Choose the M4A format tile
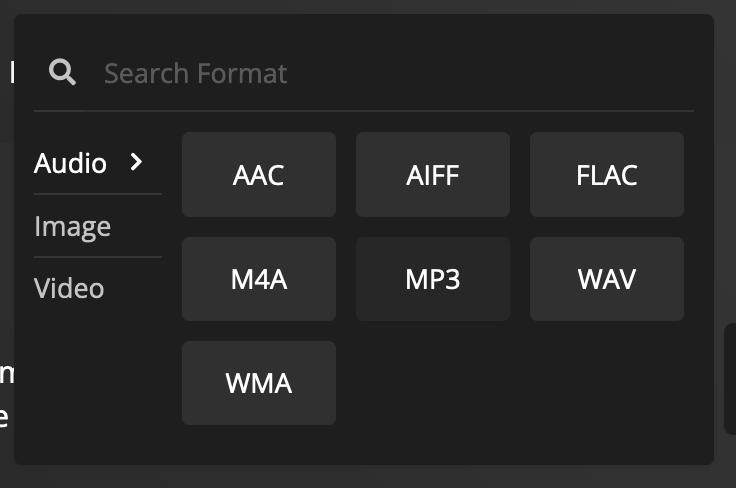The image size is (736, 488). click(x=259, y=279)
